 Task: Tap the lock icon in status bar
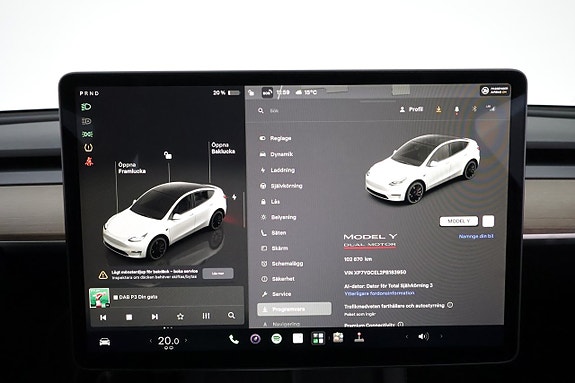(x=251, y=93)
